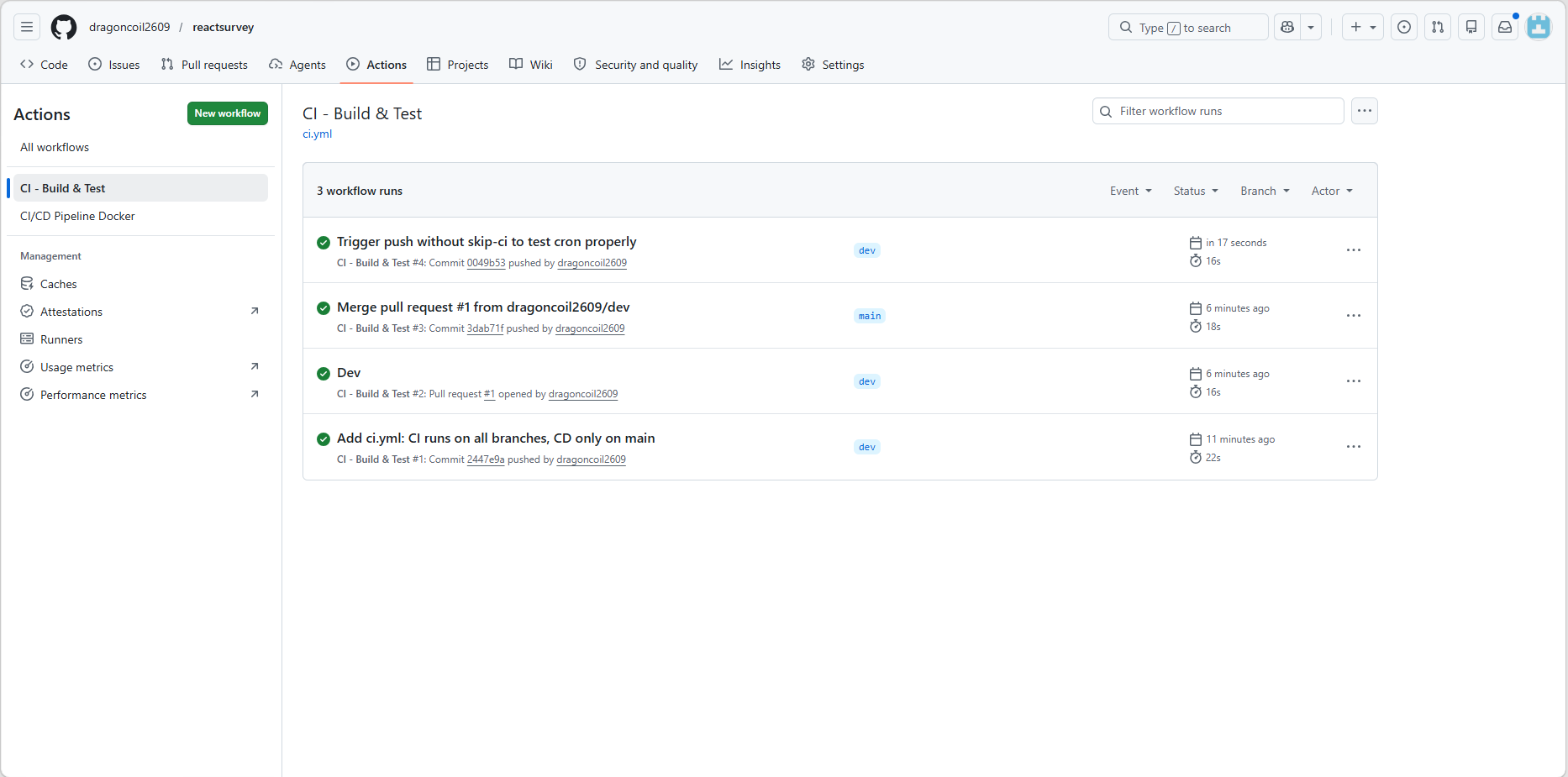Expand the Status filter dropdown

tap(1196, 191)
